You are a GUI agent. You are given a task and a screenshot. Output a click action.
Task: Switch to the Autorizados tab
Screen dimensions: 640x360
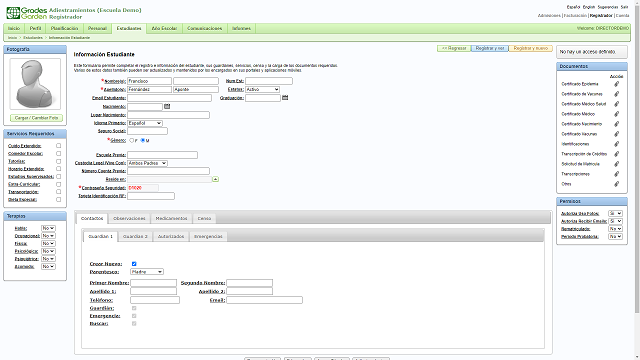point(171,237)
